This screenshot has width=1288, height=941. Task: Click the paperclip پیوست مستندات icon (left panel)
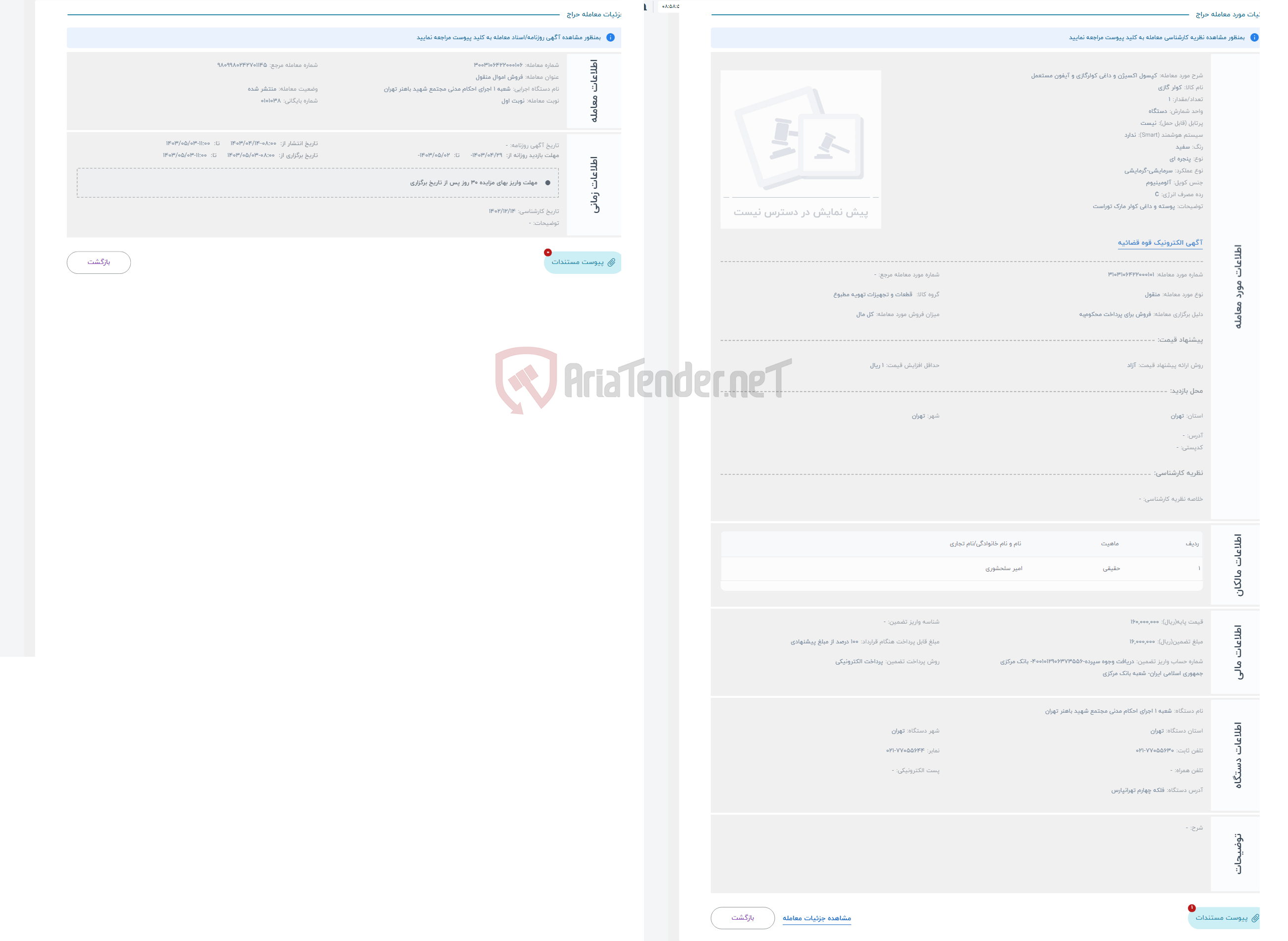click(x=611, y=263)
